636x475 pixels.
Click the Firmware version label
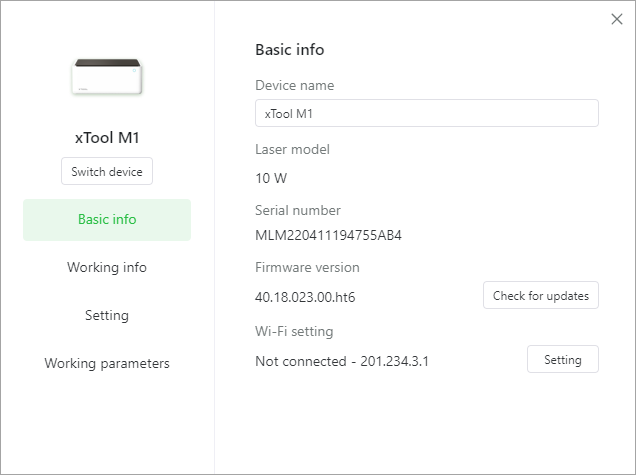point(307,267)
